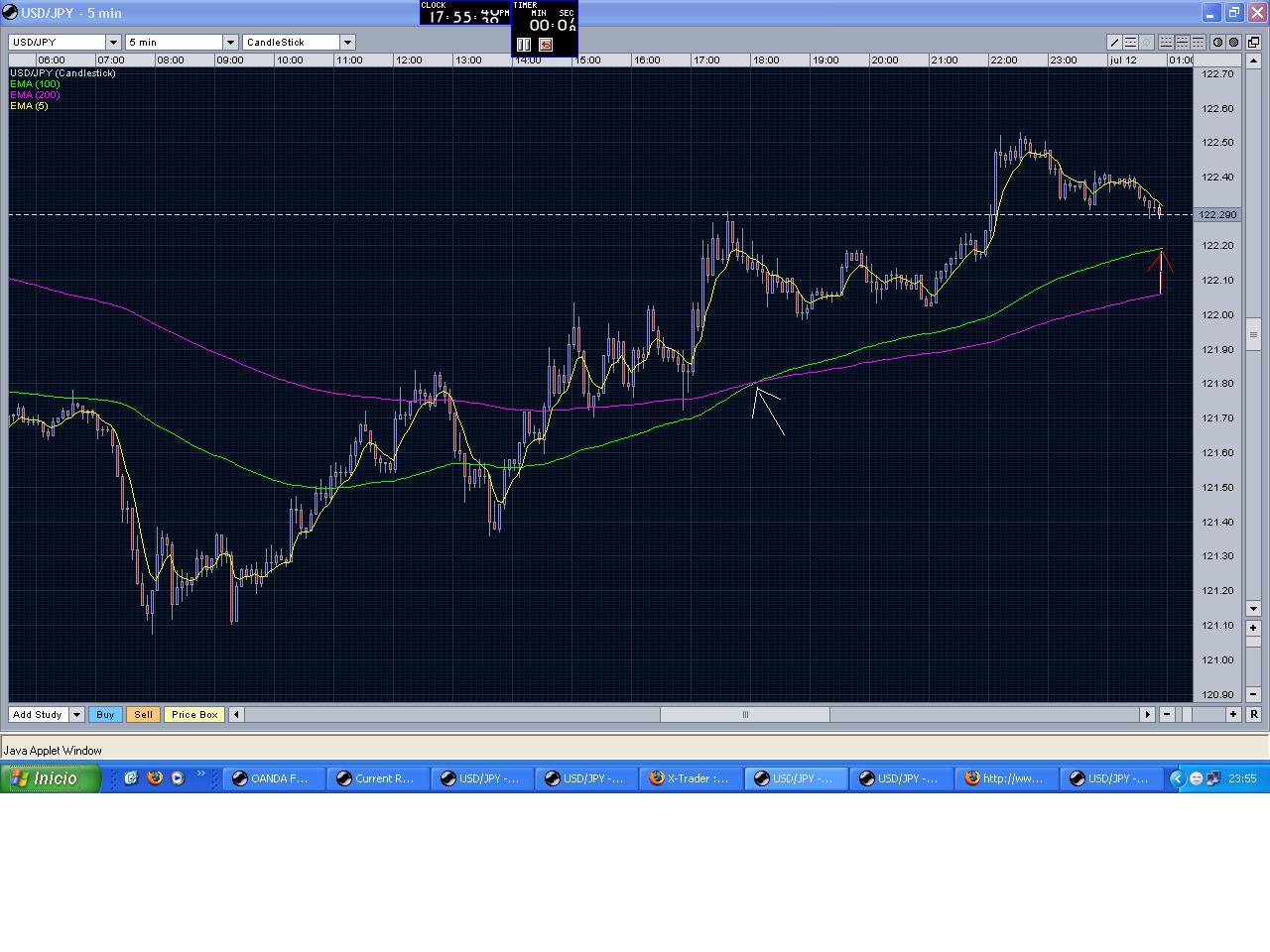This screenshot has height=952, width=1270.
Task: Switch to the X-Trader taskbar window
Action: [x=694, y=779]
